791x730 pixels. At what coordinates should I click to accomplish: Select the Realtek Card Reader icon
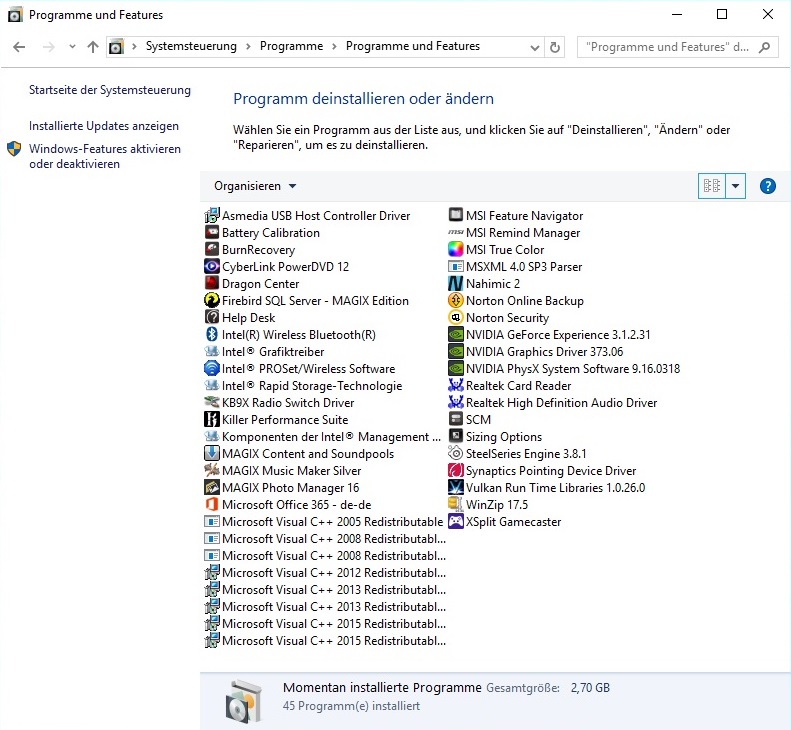click(x=456, y=385)
